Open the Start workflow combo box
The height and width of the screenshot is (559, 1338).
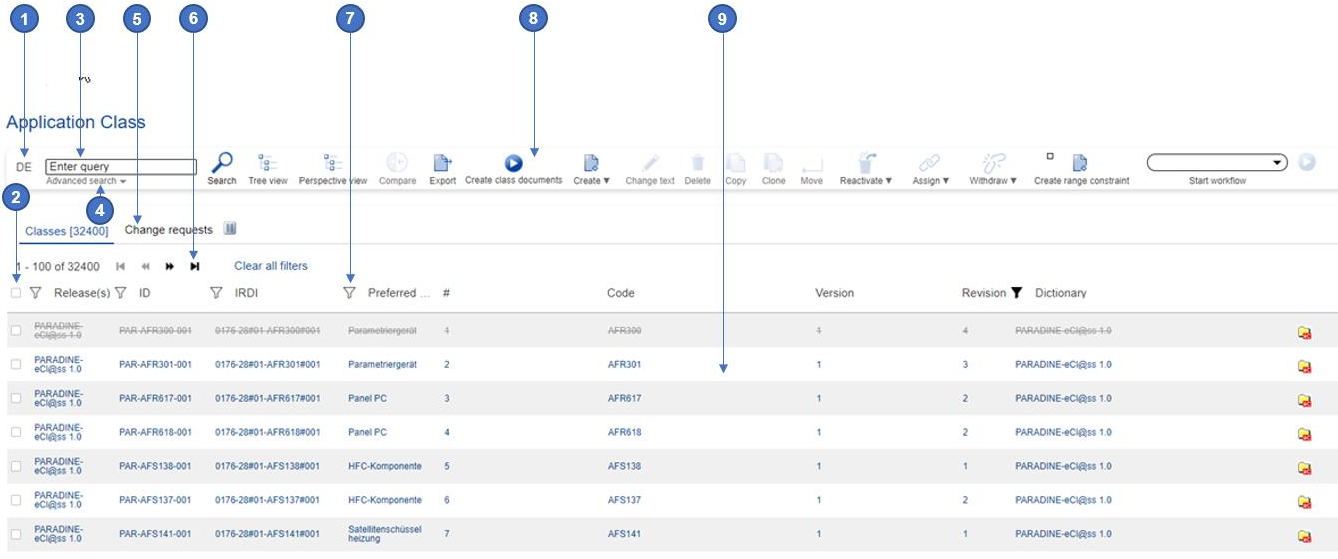[1216, 162]
